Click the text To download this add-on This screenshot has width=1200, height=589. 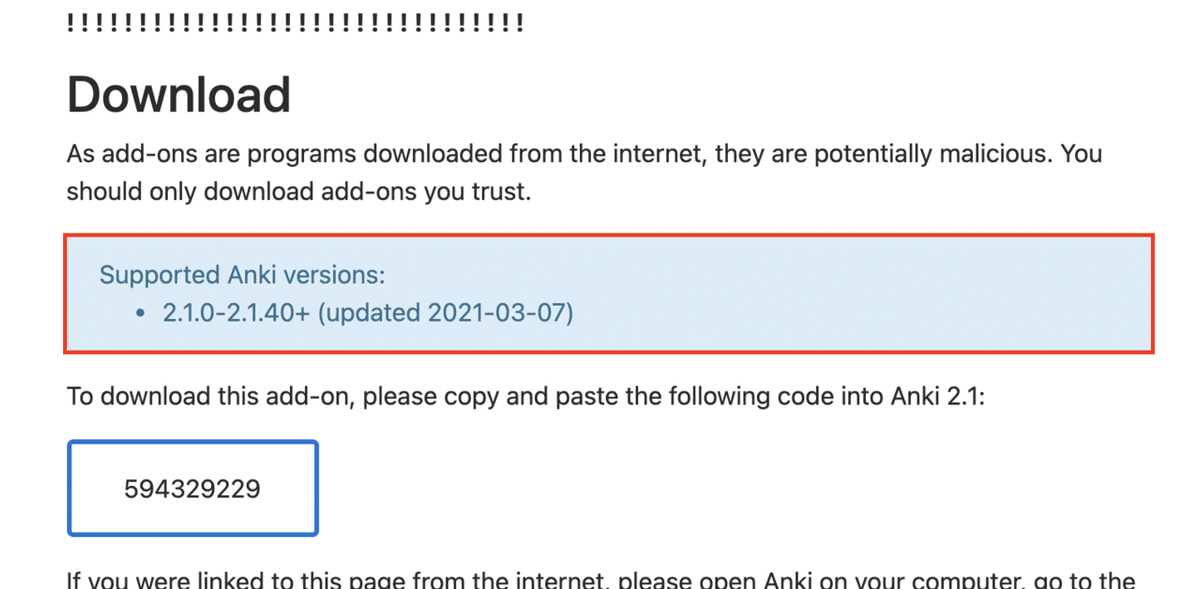click(x=210, y=397)
